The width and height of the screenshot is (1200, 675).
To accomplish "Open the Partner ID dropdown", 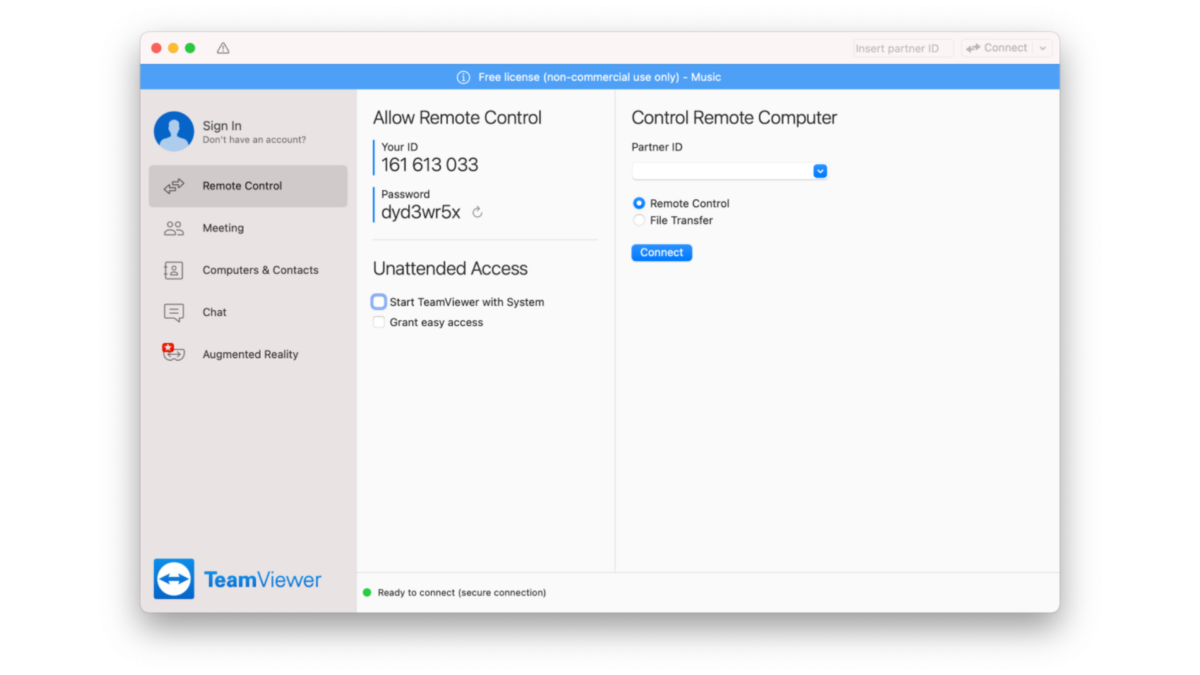I will [820, 170].
